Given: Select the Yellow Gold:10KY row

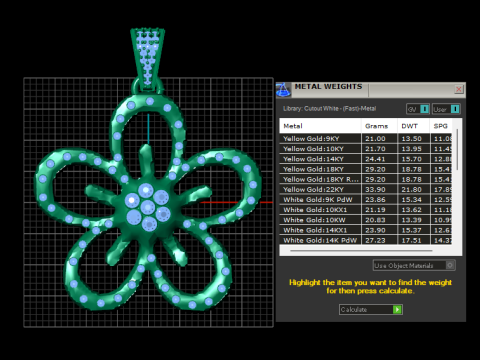Looking at the screenshot, I should (366, 149).
